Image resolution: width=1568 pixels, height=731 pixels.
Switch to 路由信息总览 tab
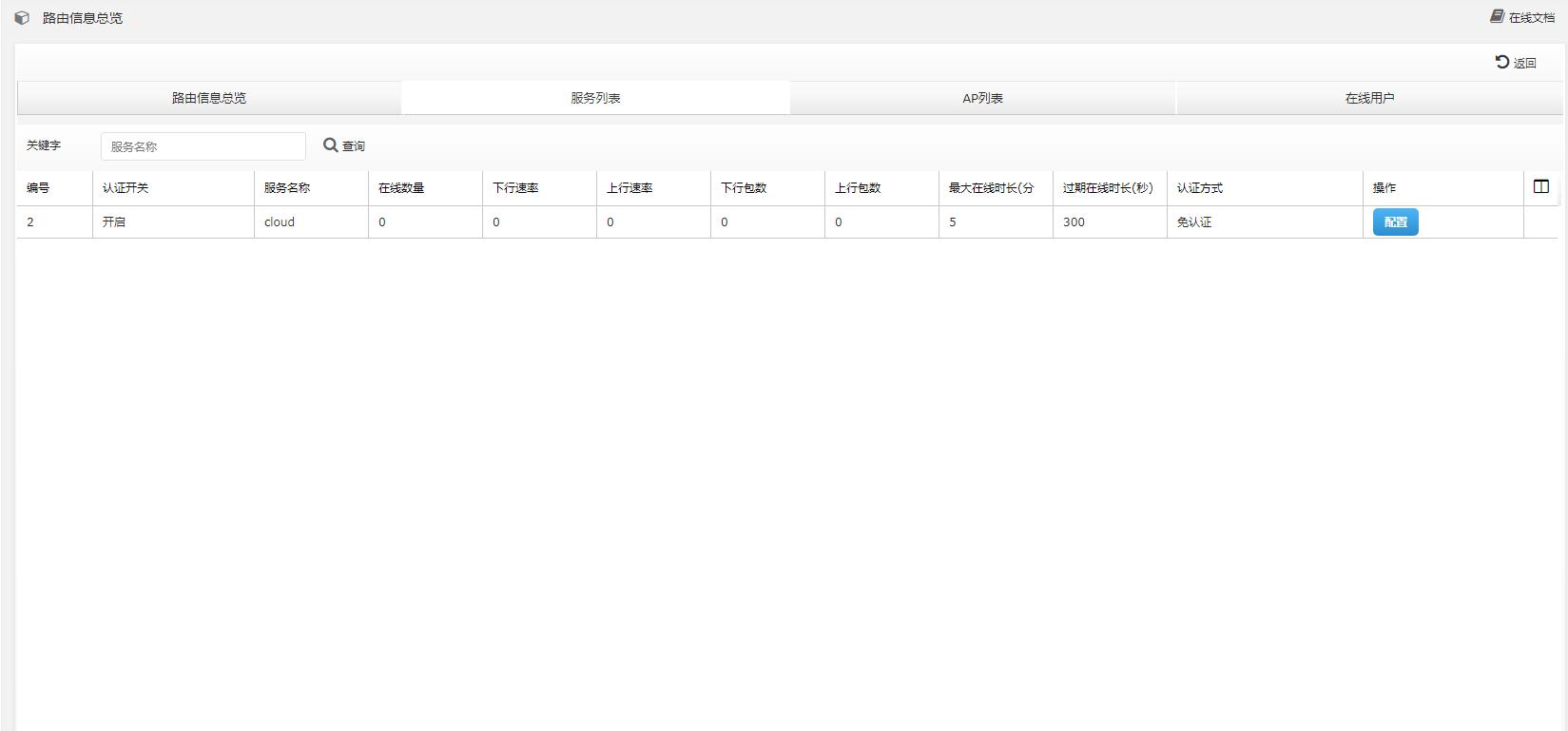[209, 98]
